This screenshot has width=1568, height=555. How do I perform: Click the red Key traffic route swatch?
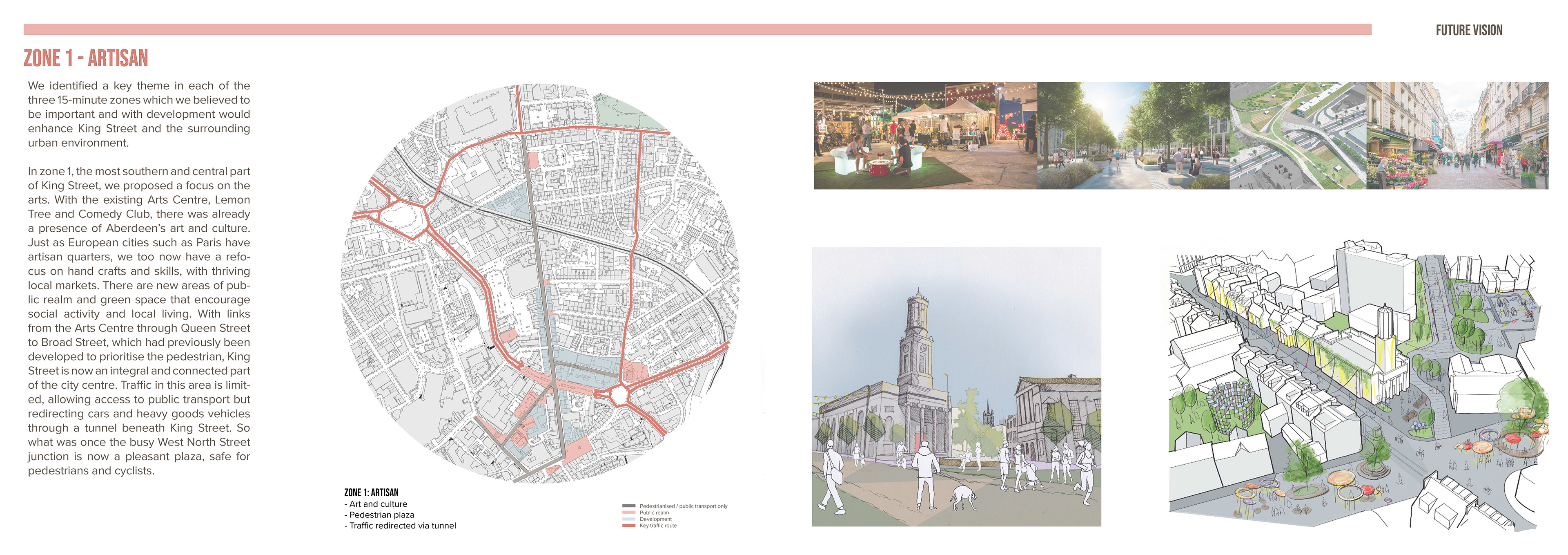point(629,525)
